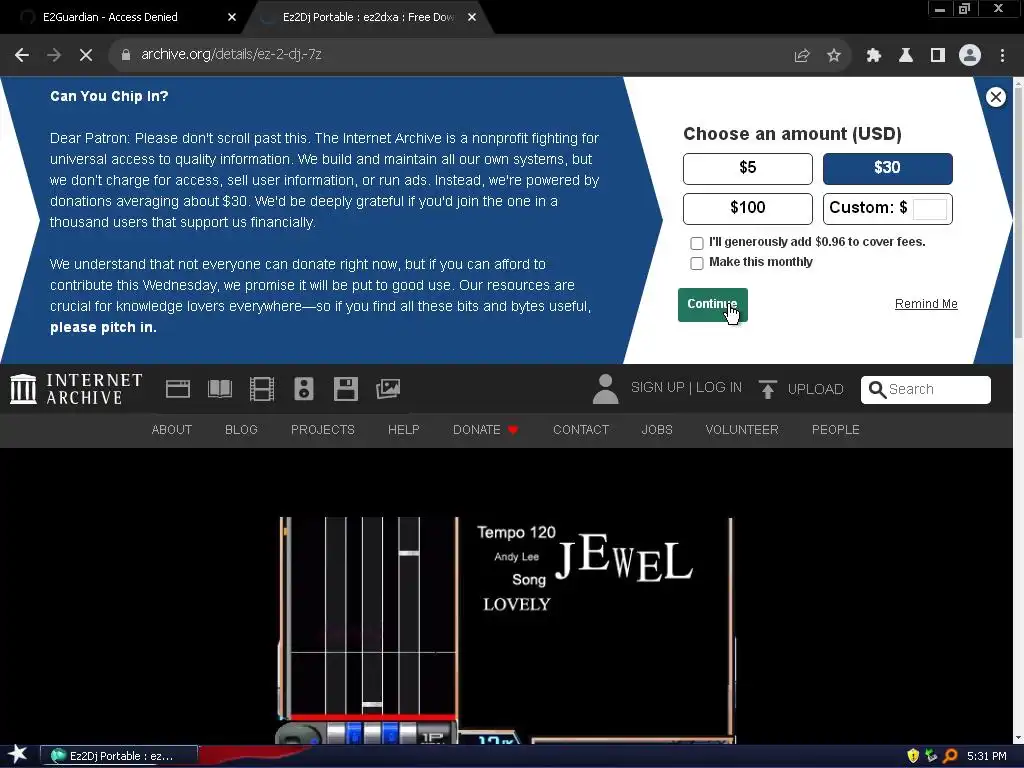Click the Internet Archive logo
The height and width of the screenshot is (768, 1024).
click(76, 389)
